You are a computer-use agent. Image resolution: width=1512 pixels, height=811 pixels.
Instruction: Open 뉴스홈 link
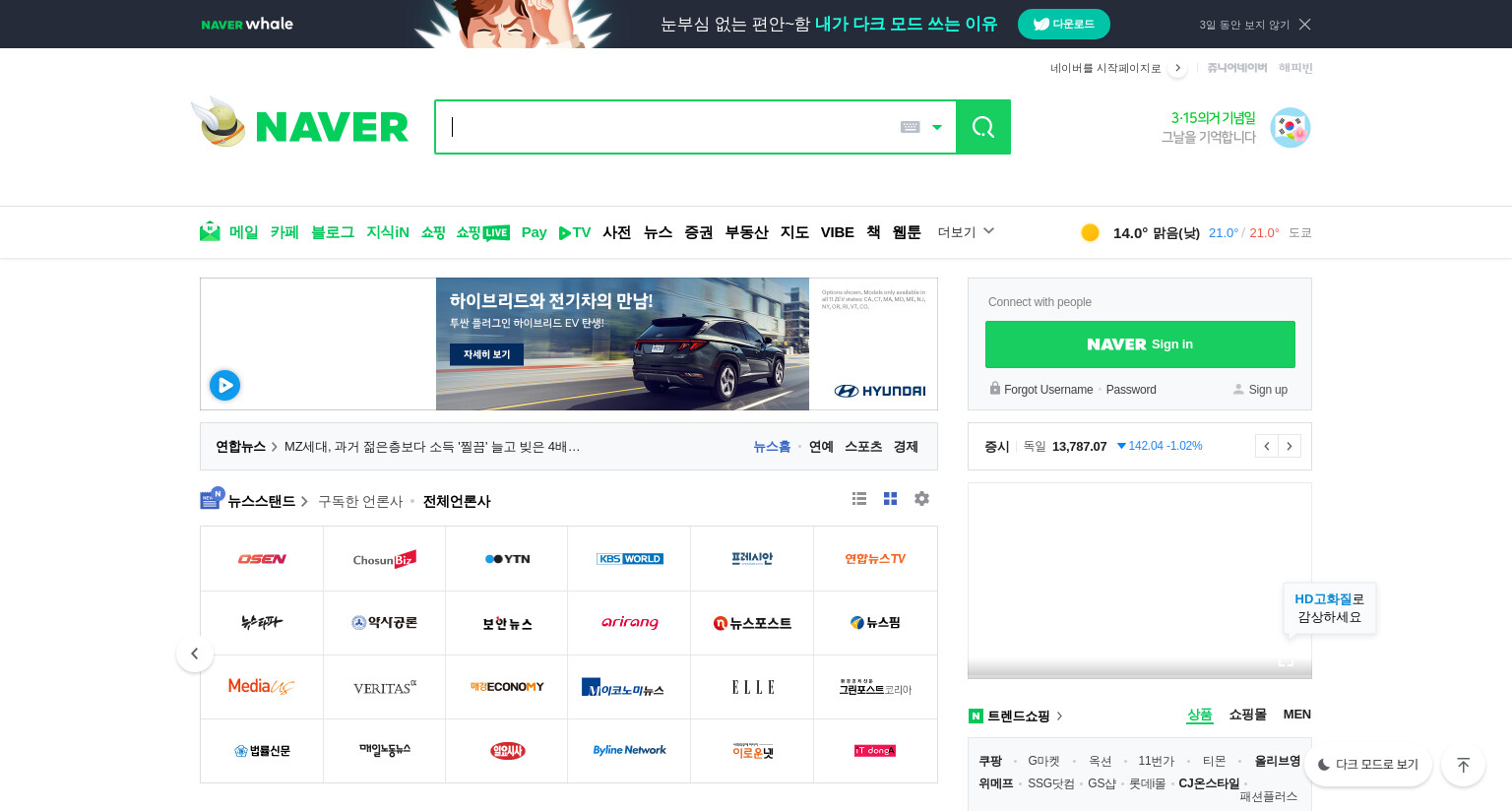pyautogui.click(x=772, y=447)
